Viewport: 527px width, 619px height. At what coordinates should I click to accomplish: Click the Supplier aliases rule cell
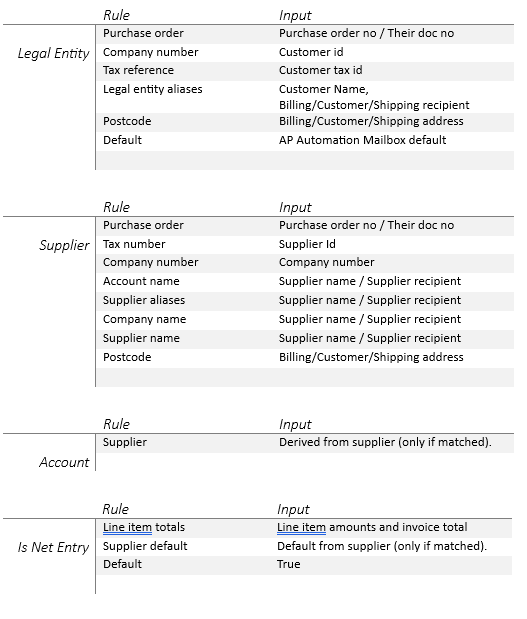click(x=144, y=300)
